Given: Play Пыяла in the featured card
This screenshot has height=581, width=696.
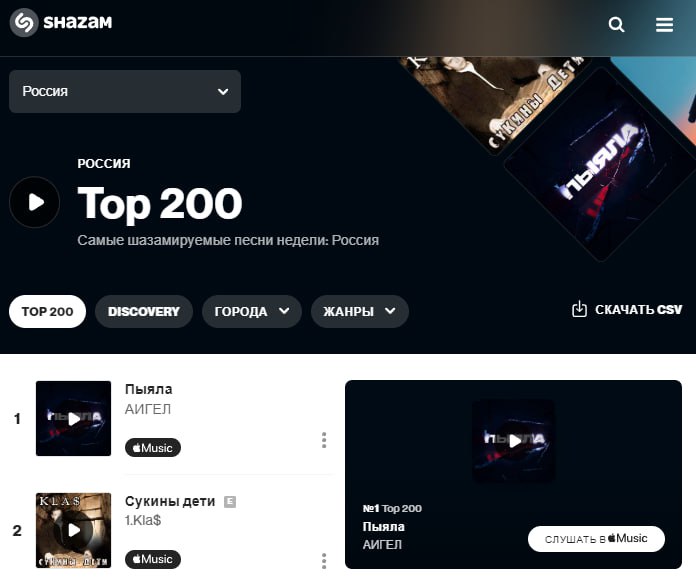Looking at the screenshot, I should (x=514, y=441).
